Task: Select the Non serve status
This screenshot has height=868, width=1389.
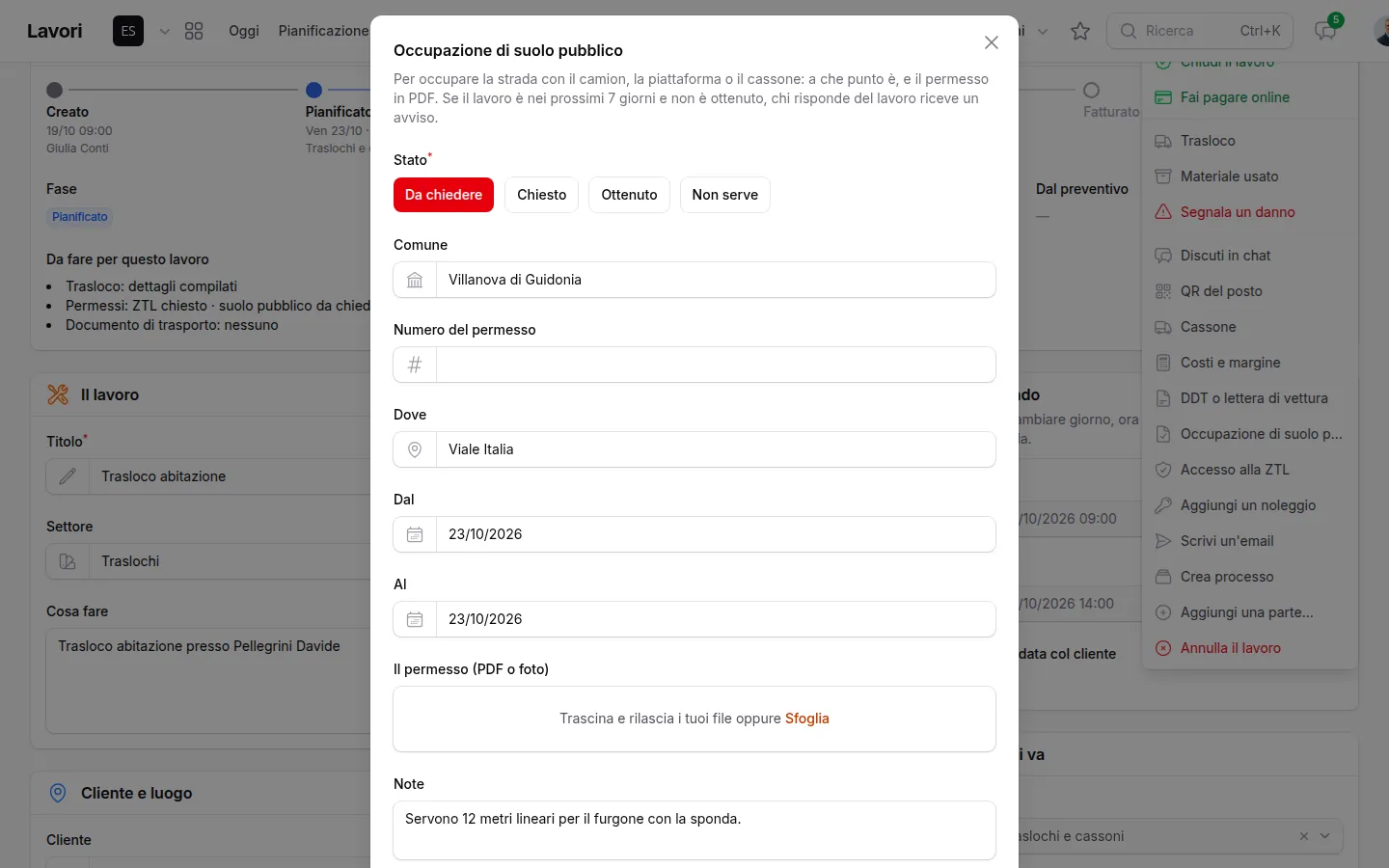Action: click(x=725, y=195)
